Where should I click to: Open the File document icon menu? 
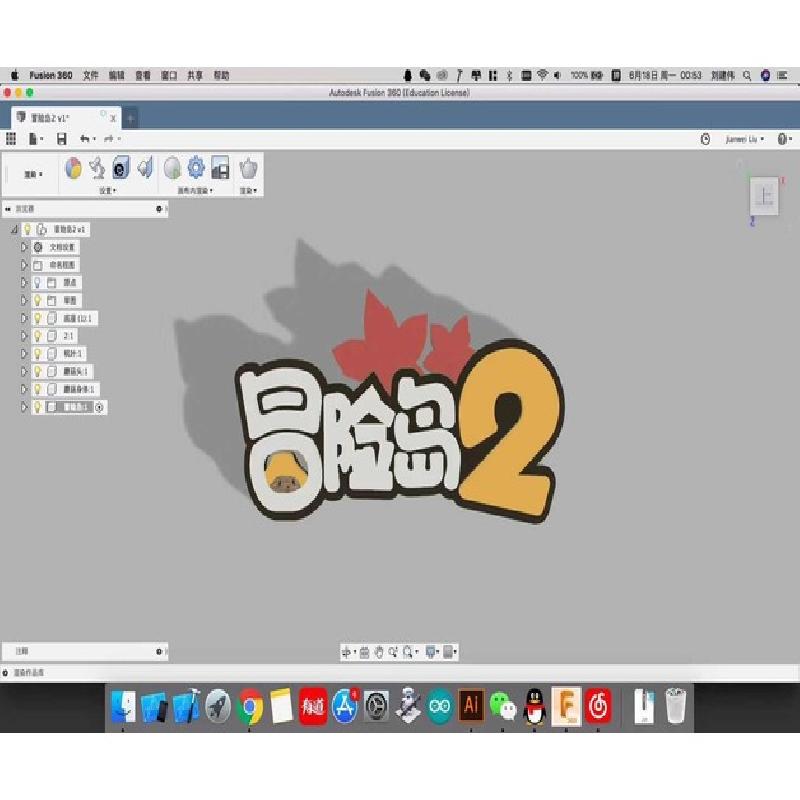[36, 139]
